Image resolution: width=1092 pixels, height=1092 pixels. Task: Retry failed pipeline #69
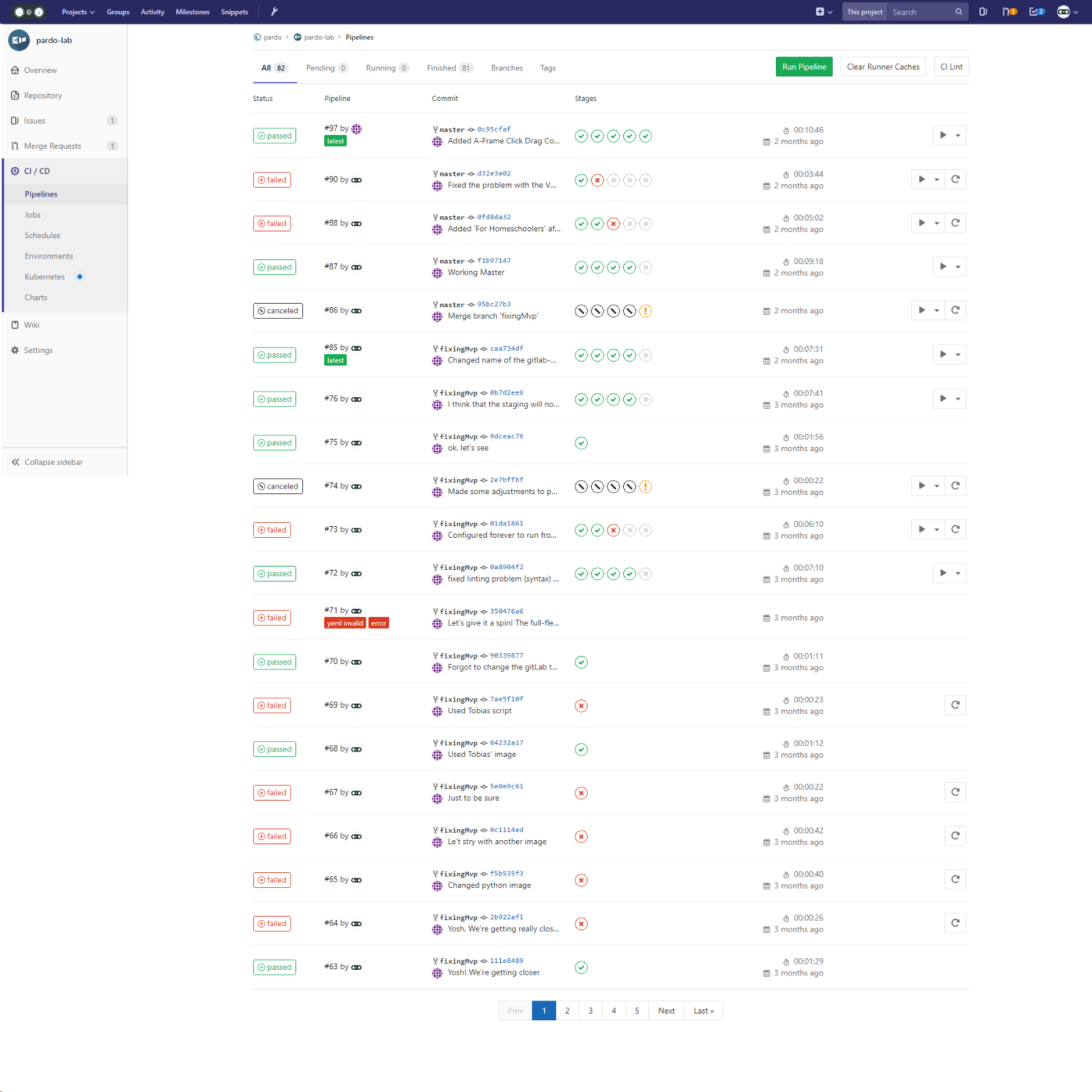click(x=955, y=705)
